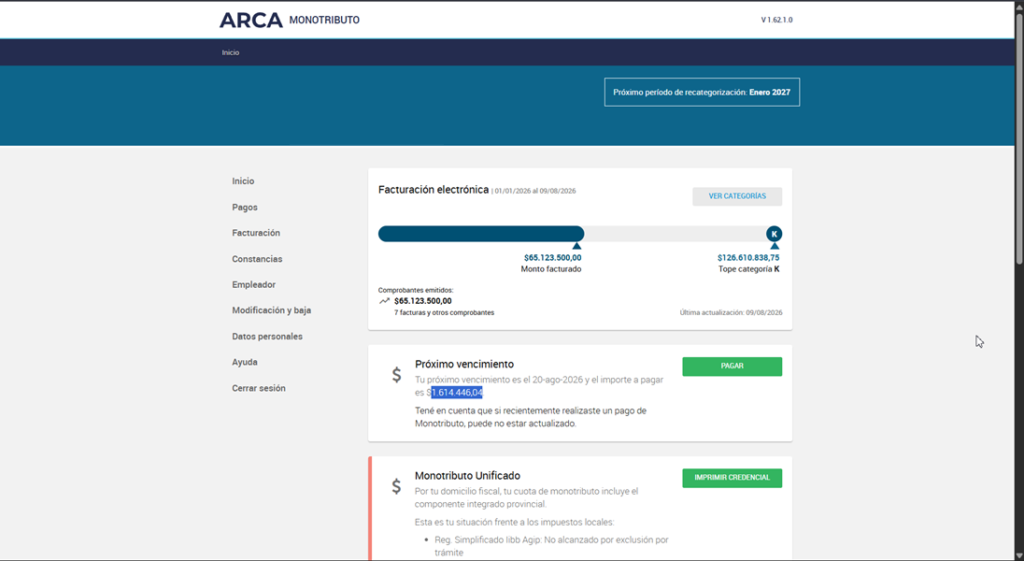Click the highlighted amount 1.614.446,04

click(456, 393)
